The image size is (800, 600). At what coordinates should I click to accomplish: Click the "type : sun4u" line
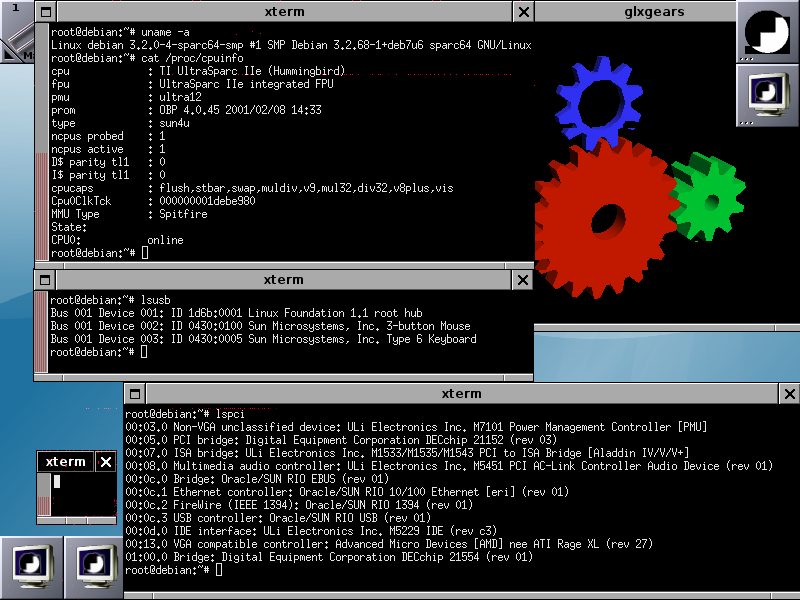120,123
